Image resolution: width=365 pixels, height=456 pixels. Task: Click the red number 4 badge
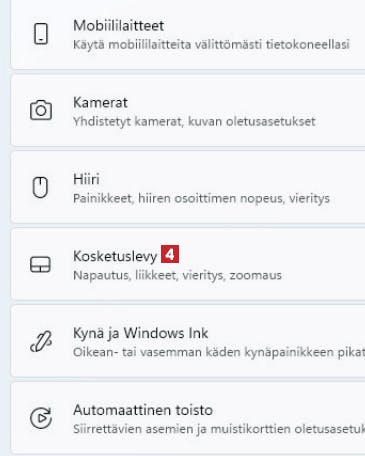(170, 254)
